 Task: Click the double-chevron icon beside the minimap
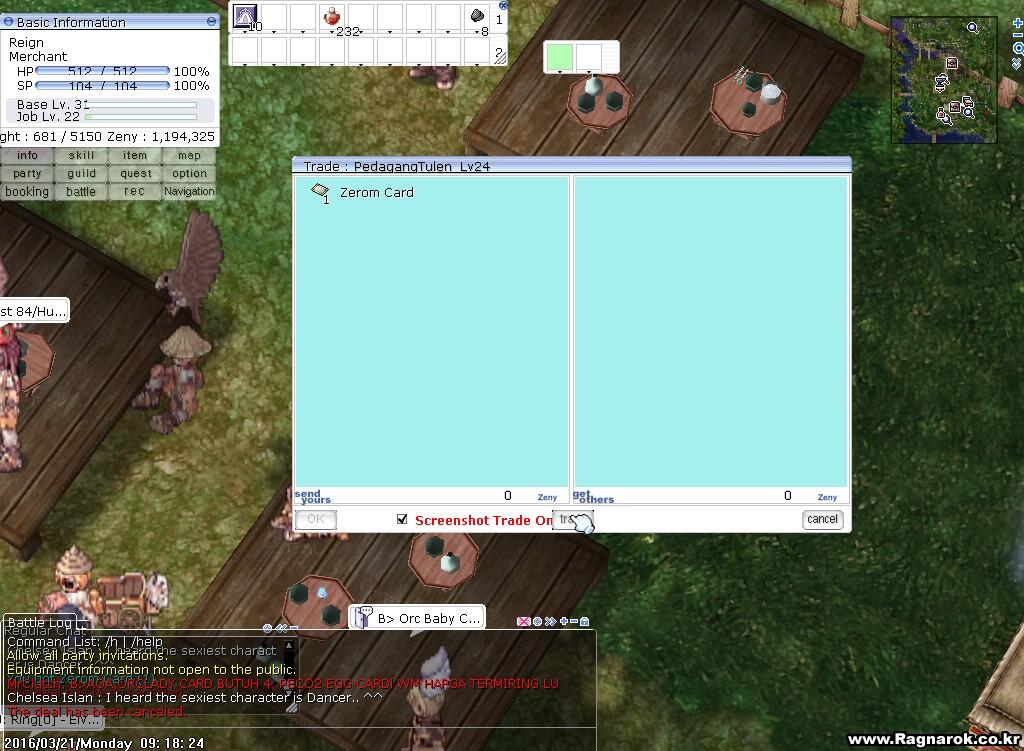(1017, 63)
